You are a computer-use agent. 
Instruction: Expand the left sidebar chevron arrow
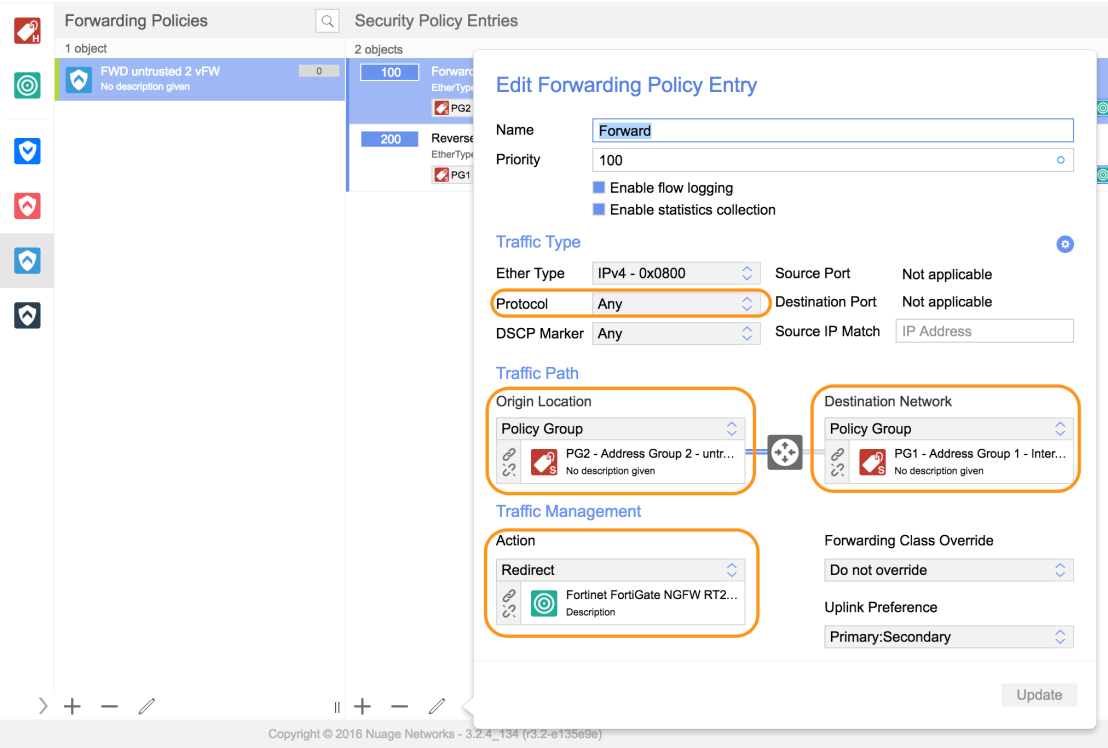click(43, 706)
